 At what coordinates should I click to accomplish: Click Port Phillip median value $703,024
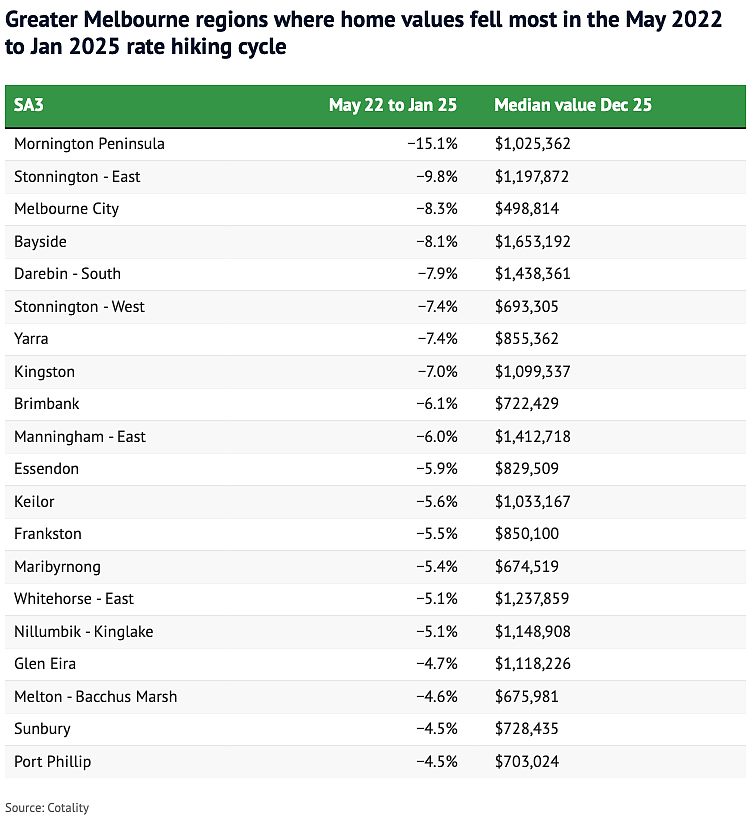tap(527, 762)
